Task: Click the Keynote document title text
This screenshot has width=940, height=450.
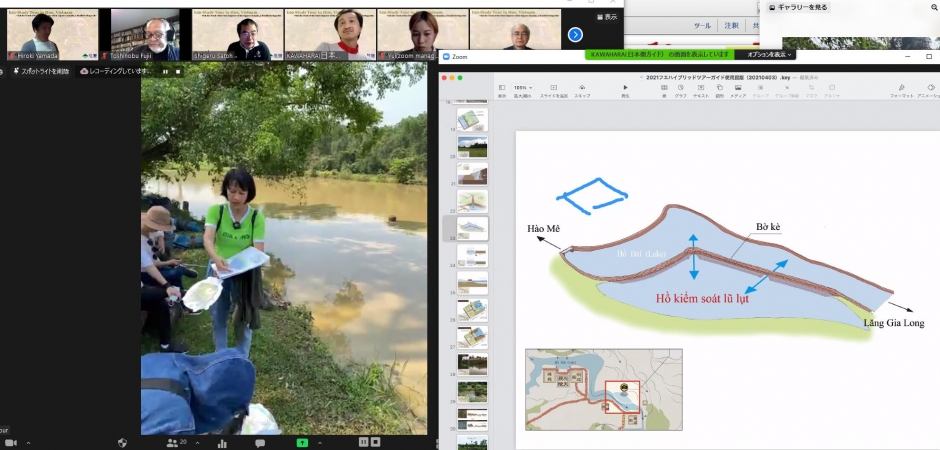Action: [719, 77]
